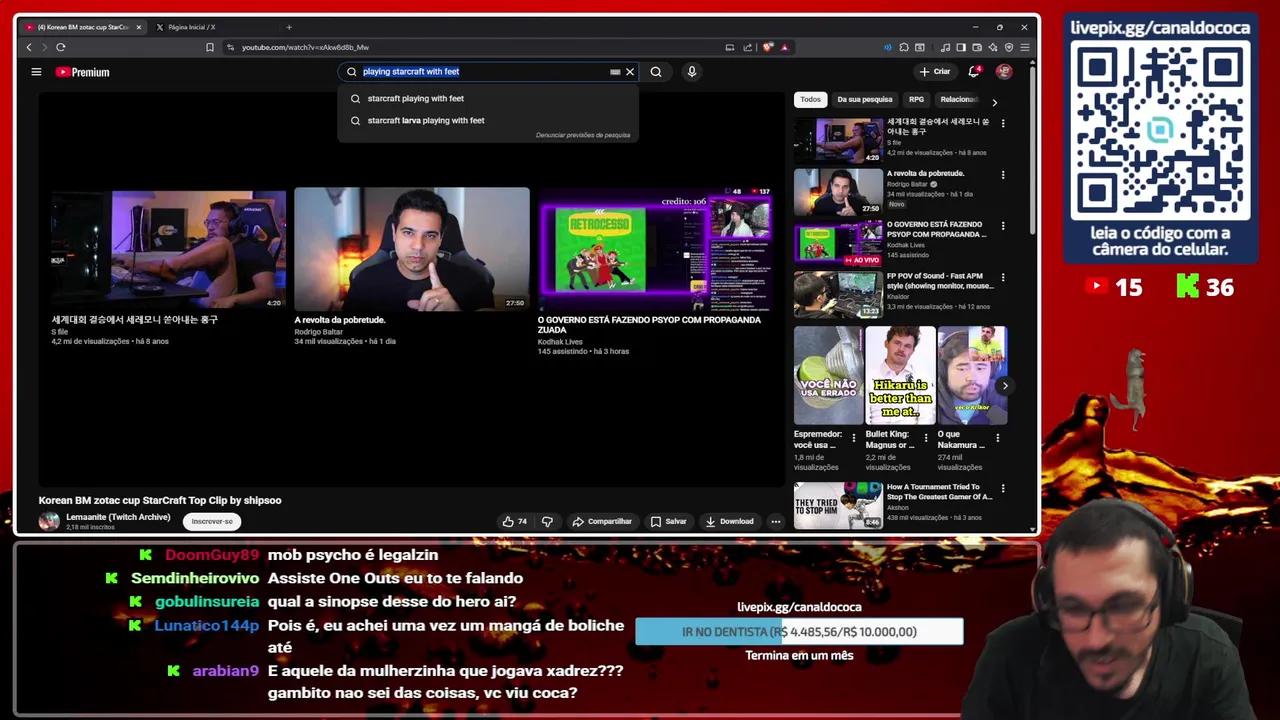Open options for sidebar Korean 4:20 video
This screenshot has width=1280, height=720.
1003,123
